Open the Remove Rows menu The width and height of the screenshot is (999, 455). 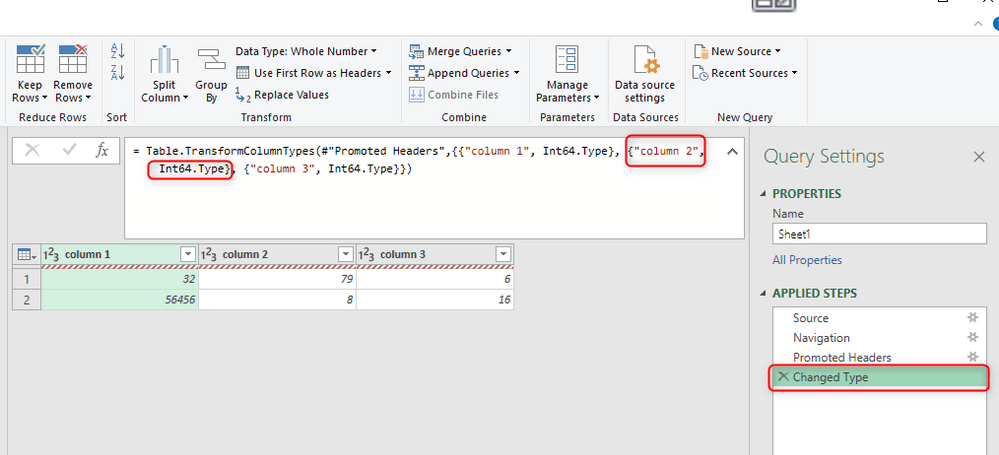click(x=72, y=73)
